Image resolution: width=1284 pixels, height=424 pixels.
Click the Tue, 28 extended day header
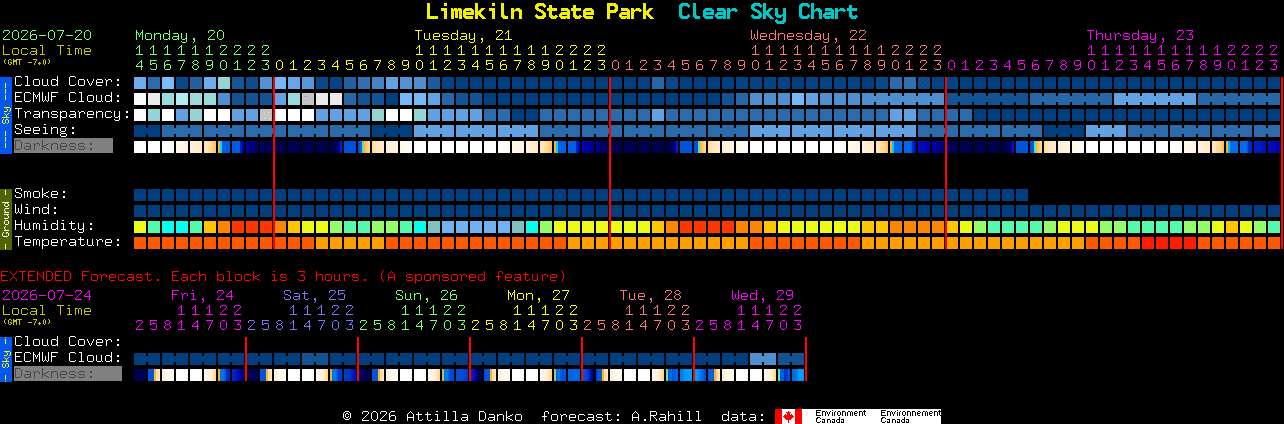650,295
